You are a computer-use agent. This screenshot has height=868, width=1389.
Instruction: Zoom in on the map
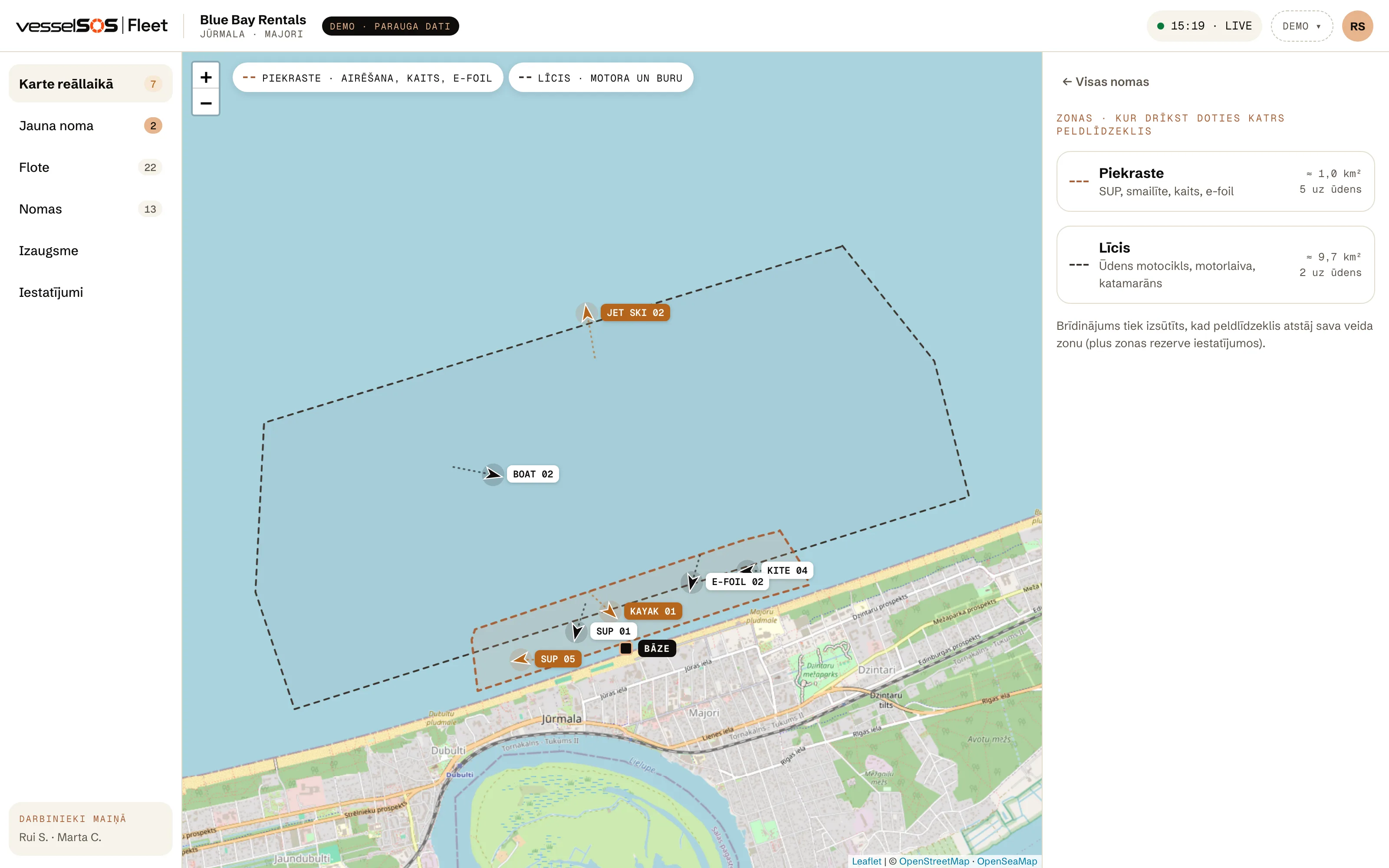205,77
